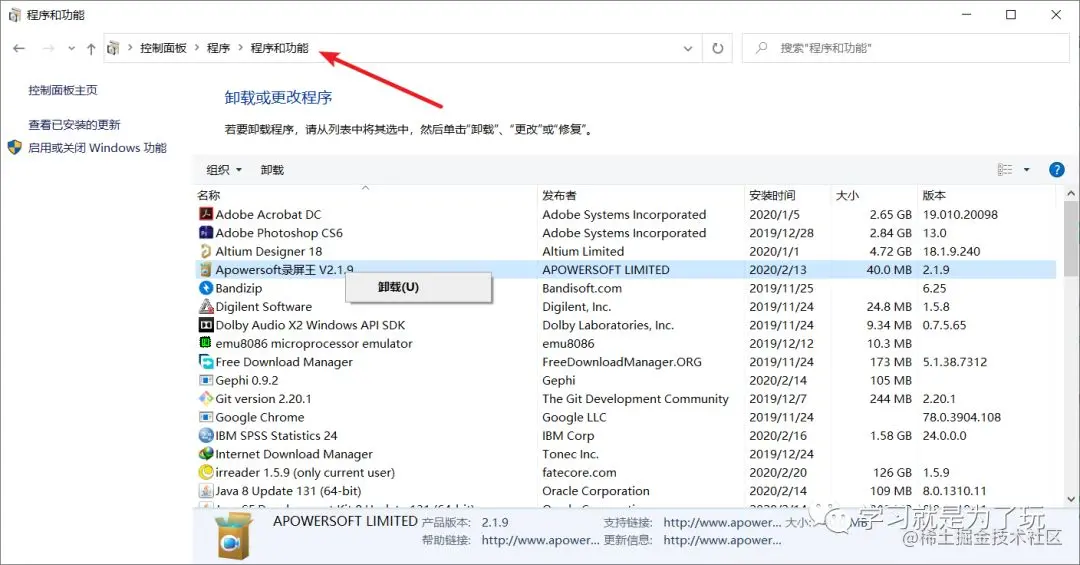The width and height of the screenshot is (1080, 565).
Task: Click the Dolby Audio X2 program icon
Action: (205, 325)
